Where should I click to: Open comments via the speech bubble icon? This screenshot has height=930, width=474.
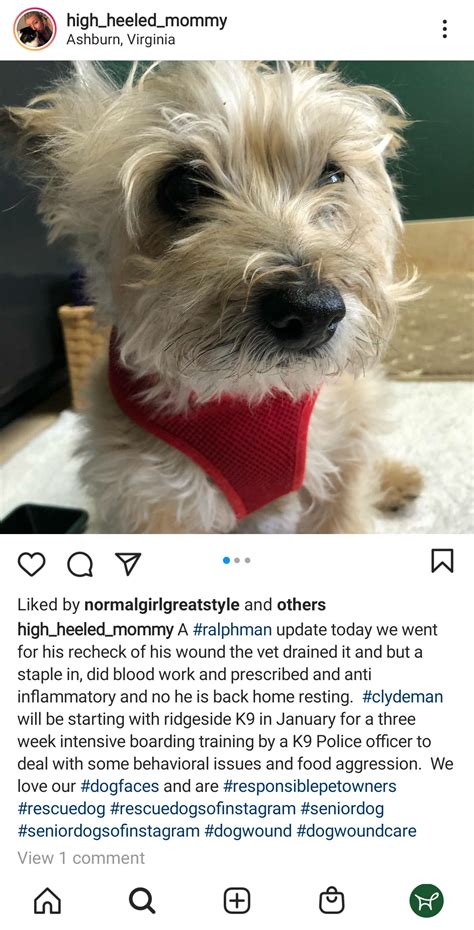(79, 564)
